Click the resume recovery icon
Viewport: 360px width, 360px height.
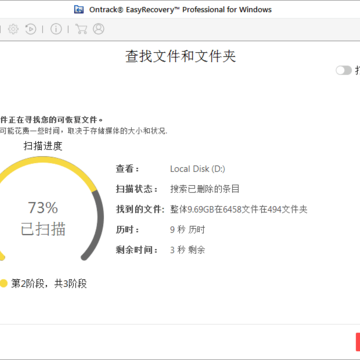point(31,29)
